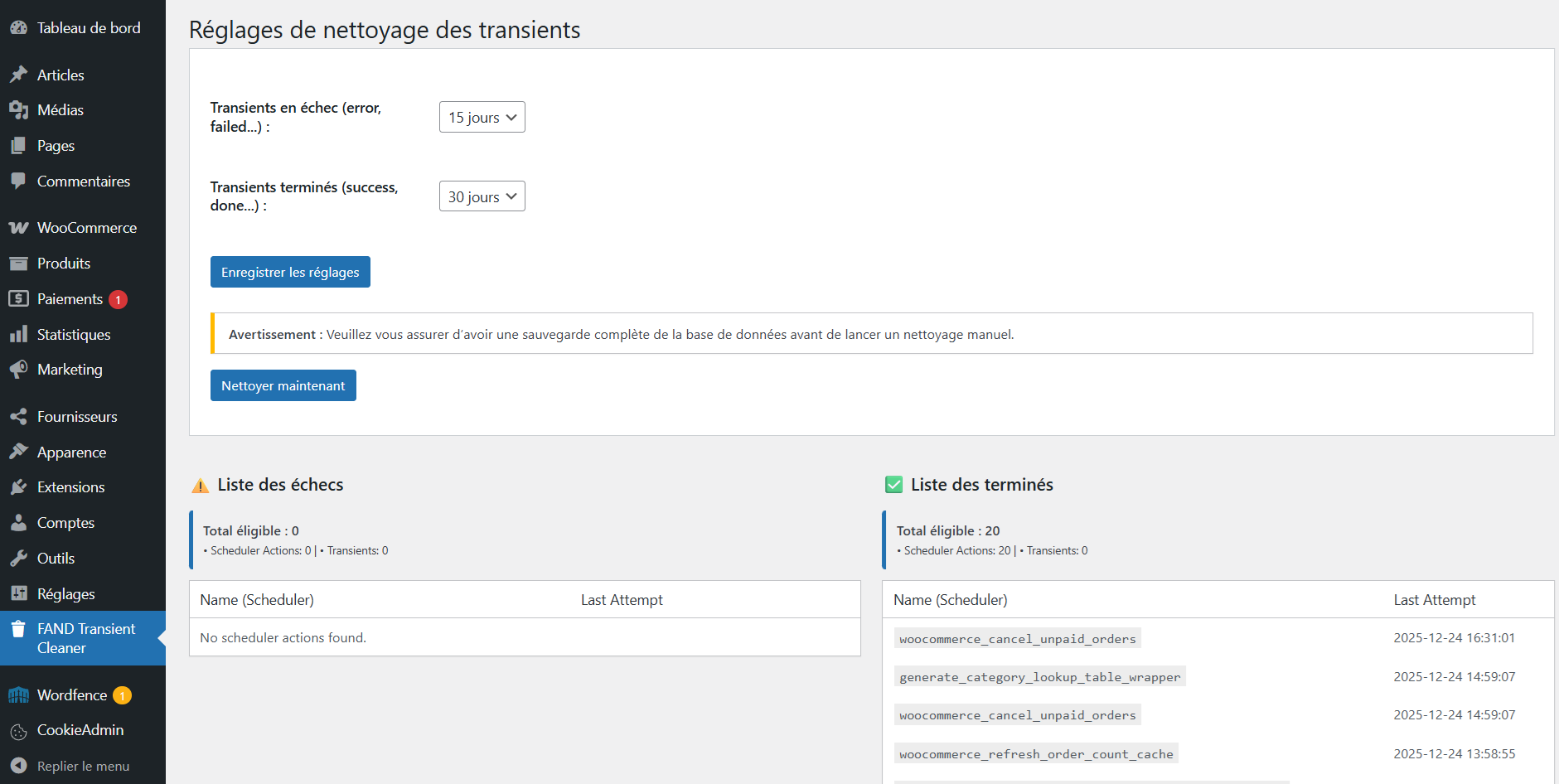Screen dimensions: 1559x784
Task: Open the Apparence brush icon
Action: tap(18, 452)
